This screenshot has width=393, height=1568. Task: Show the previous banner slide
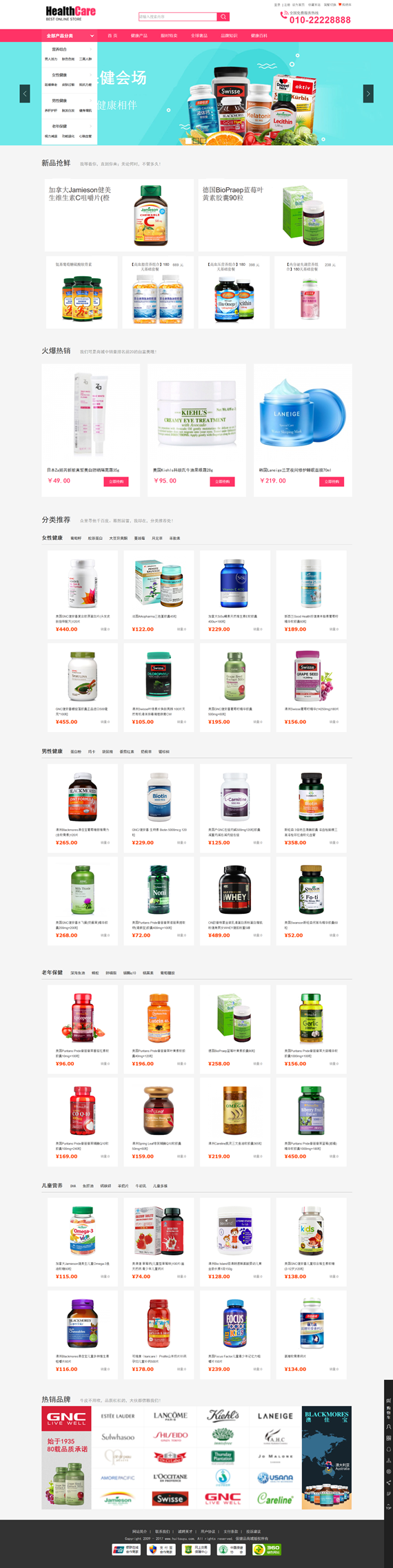click(x=25, y=94)
